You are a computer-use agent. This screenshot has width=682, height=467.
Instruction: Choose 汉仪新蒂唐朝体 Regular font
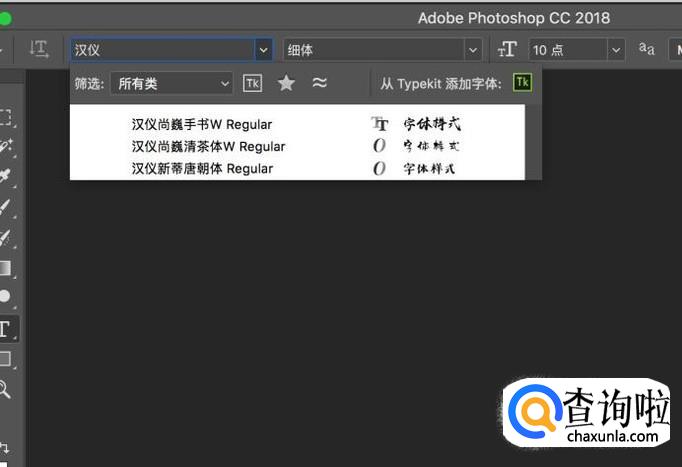(x=202, y=168)
